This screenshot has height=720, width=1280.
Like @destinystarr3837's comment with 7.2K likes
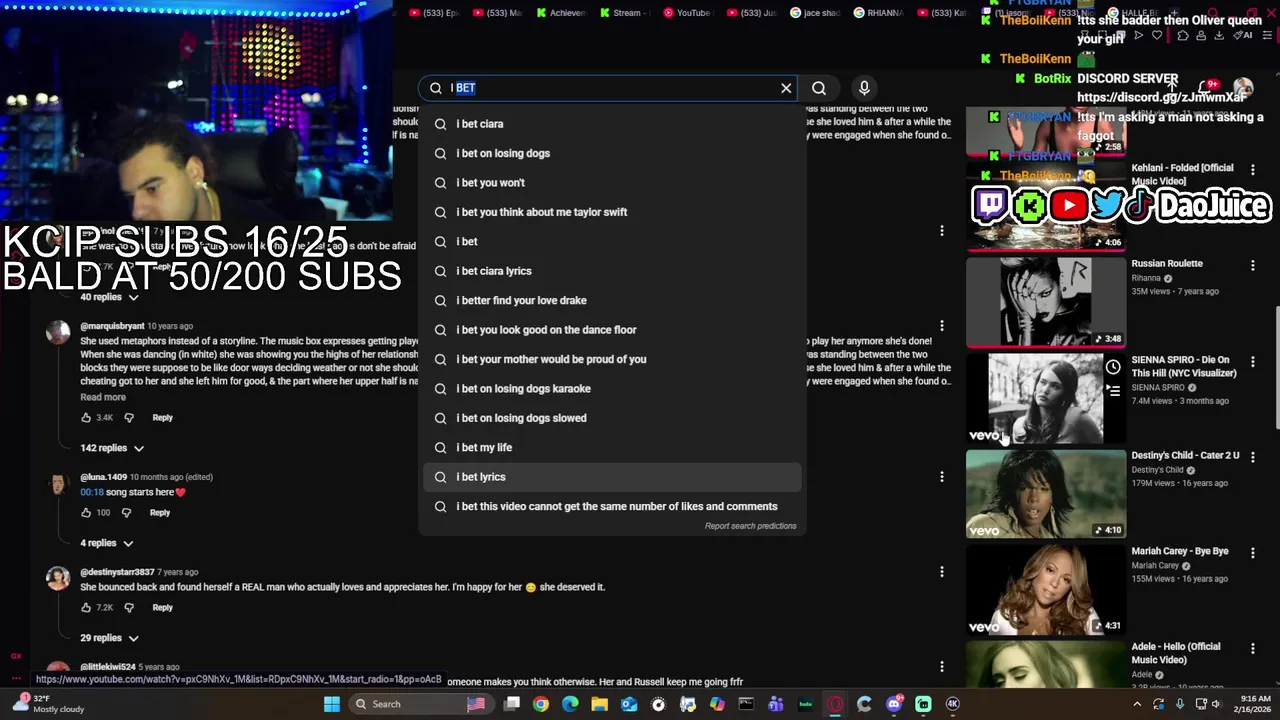(x=86, y=608)
